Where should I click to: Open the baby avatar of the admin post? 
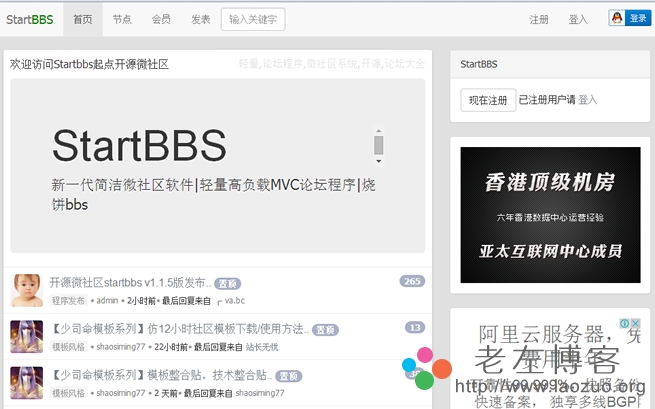coord(27,290)
